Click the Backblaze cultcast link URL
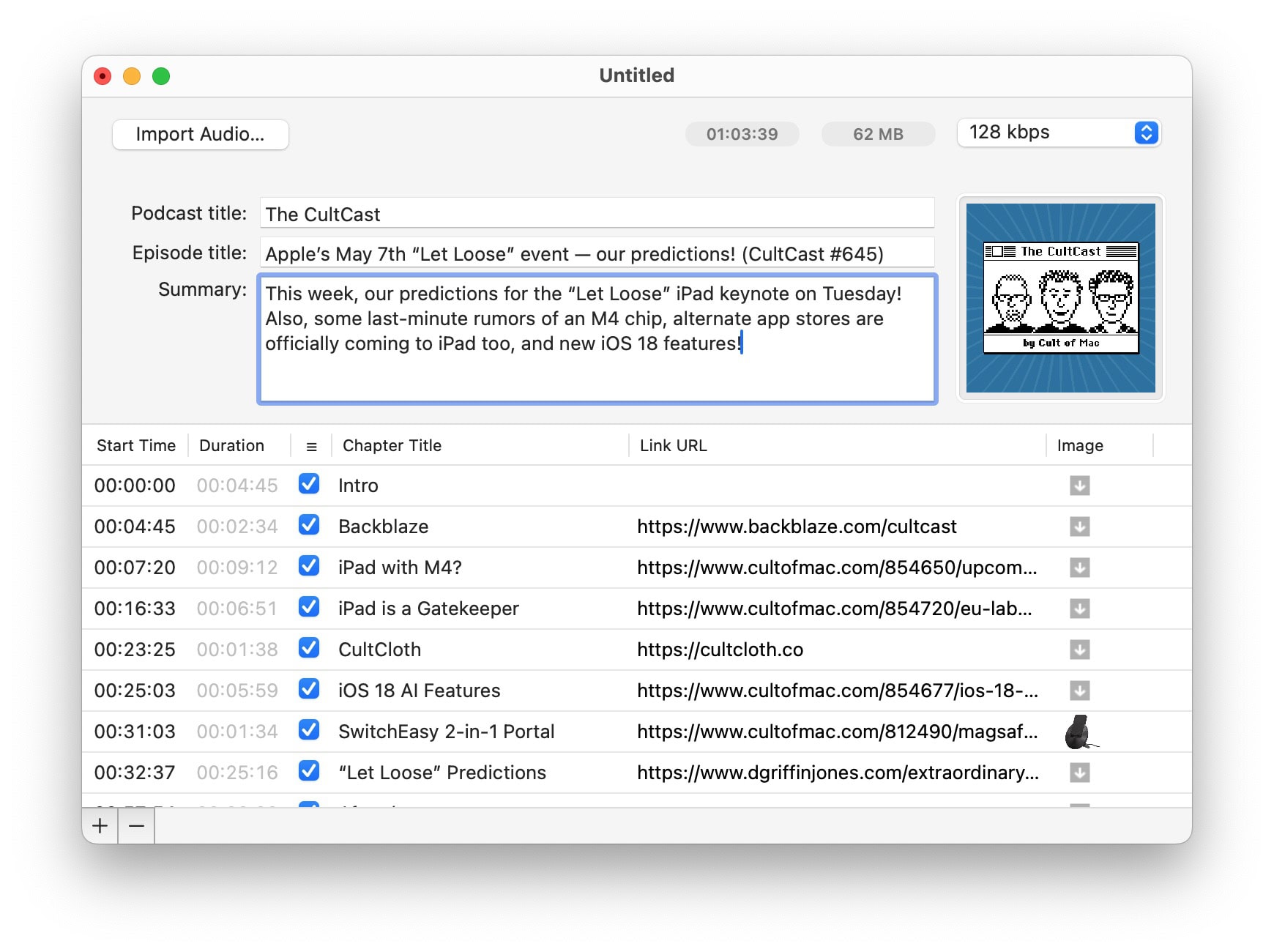The width and height of the screenshot is (1274, 952). [797, 527]
